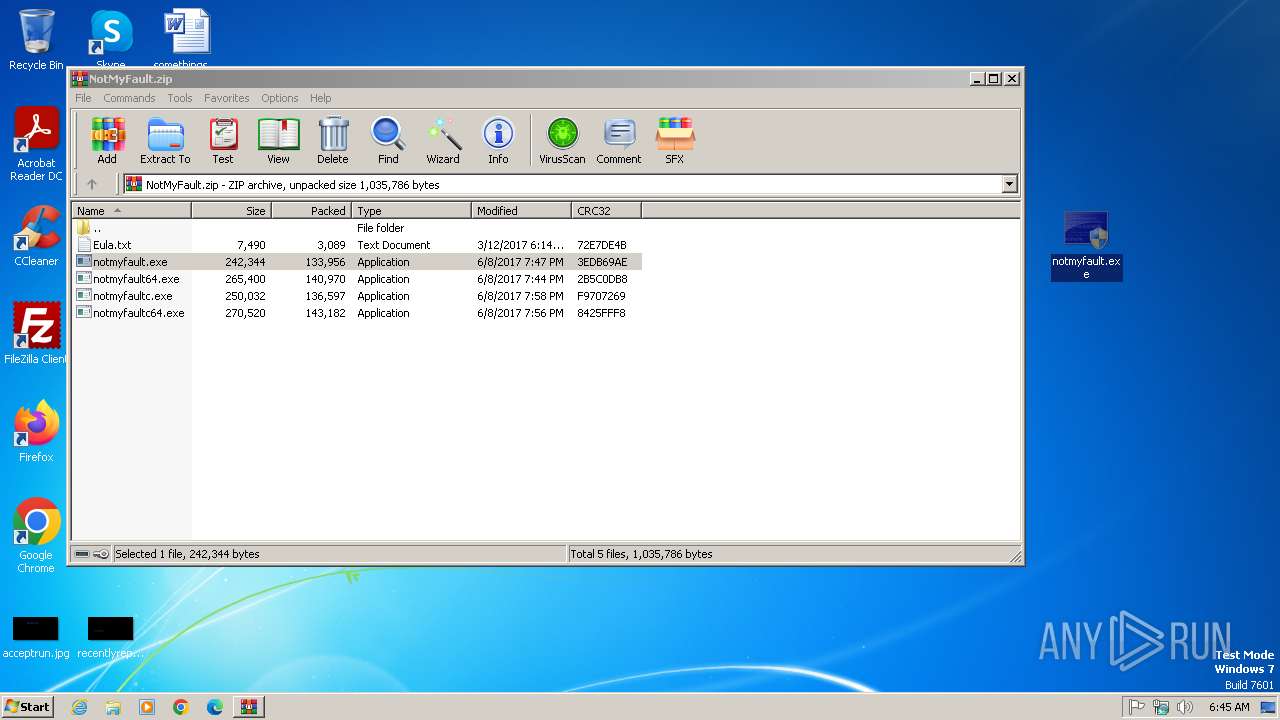
Task: Click the SFX toolbar icon
Action: point(675,140)
